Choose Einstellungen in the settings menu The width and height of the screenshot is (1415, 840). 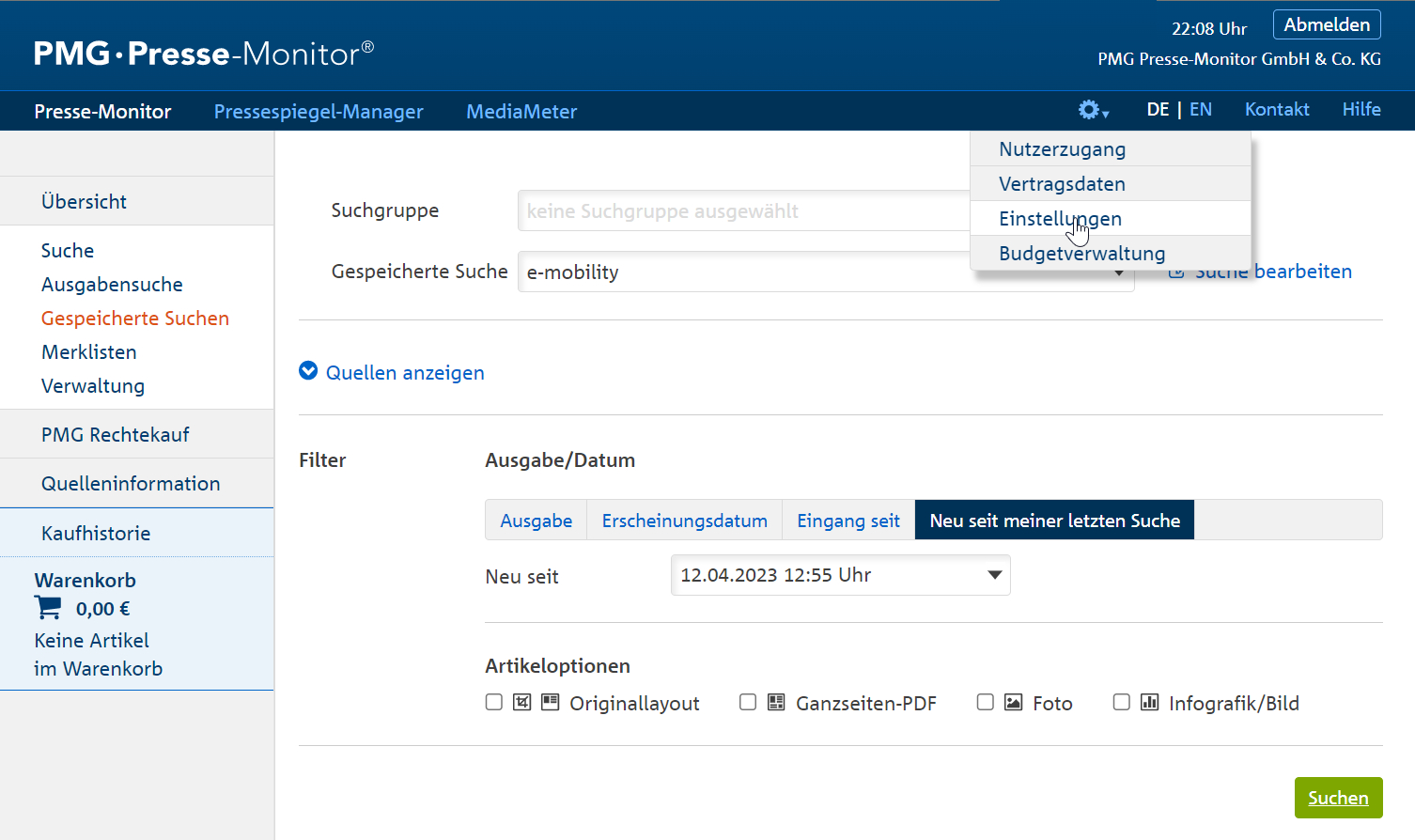tap(1111, 218)
